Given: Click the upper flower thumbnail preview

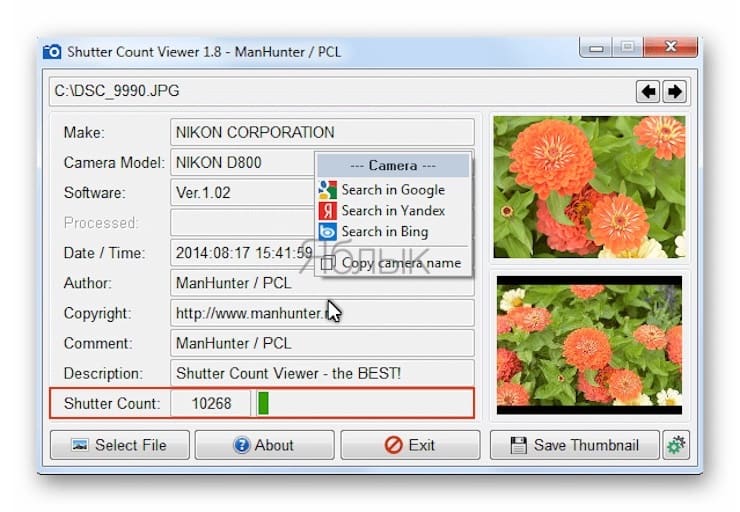Looking at the screenshot, I should coord(589,187).
